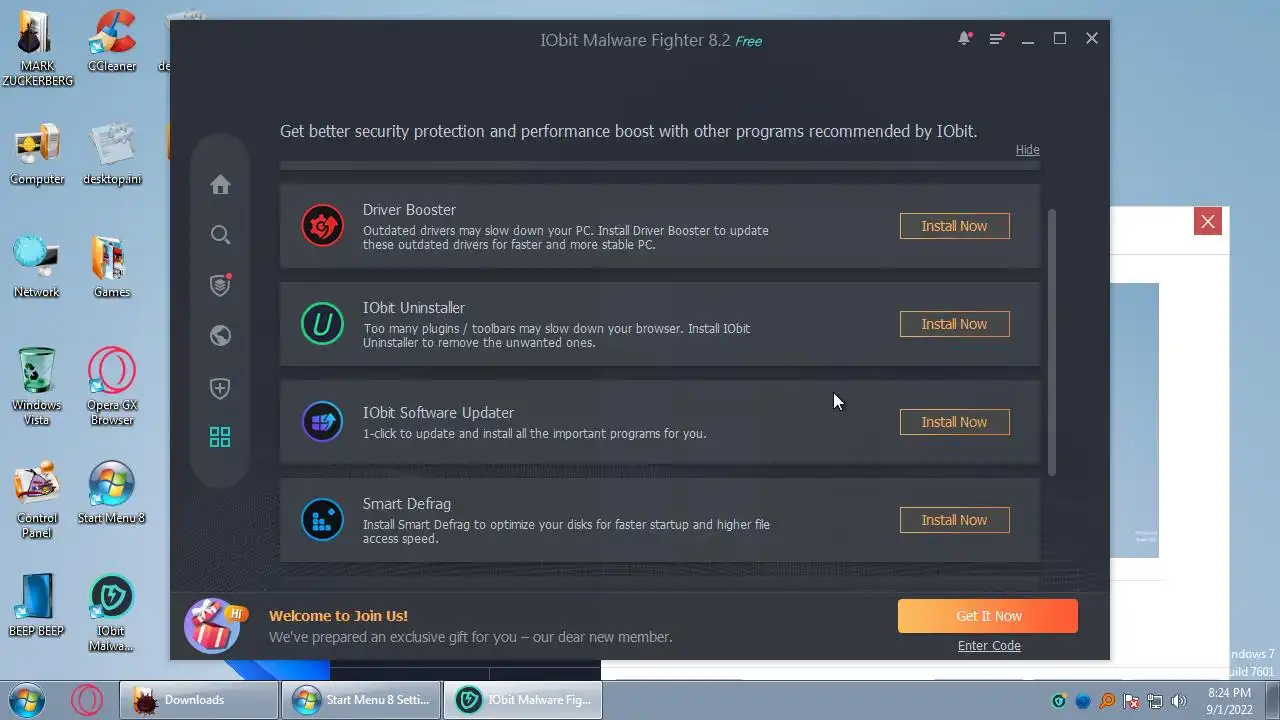
Task: Select the CCleaner desktop icon
Action: tap(112, 40)
